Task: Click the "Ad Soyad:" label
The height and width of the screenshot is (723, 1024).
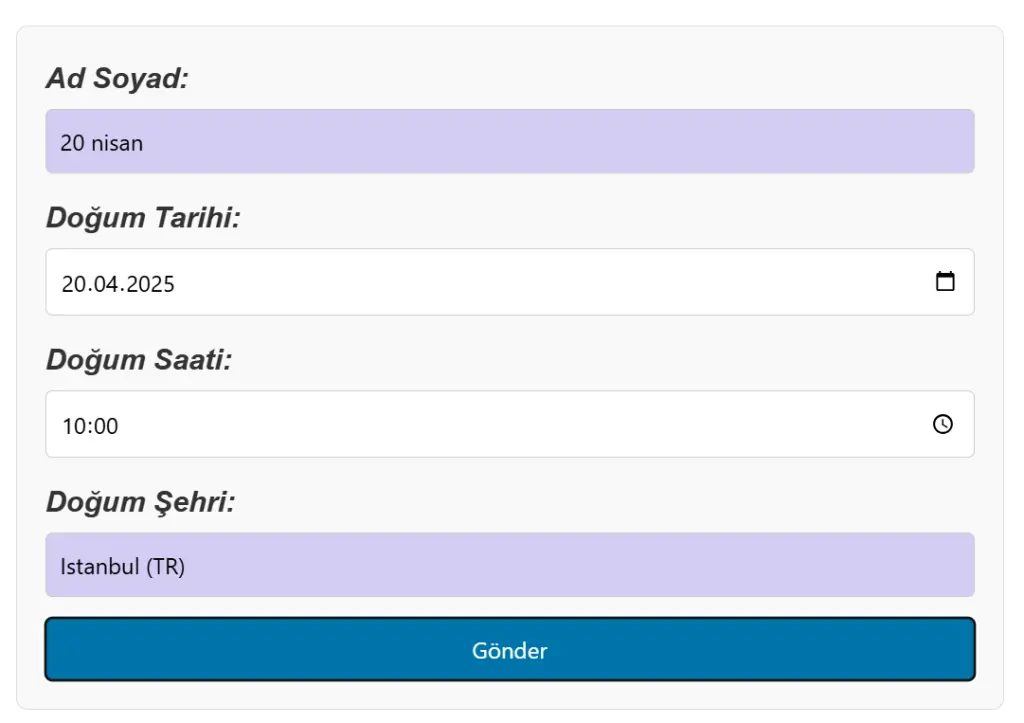Action: coord(117,79)
